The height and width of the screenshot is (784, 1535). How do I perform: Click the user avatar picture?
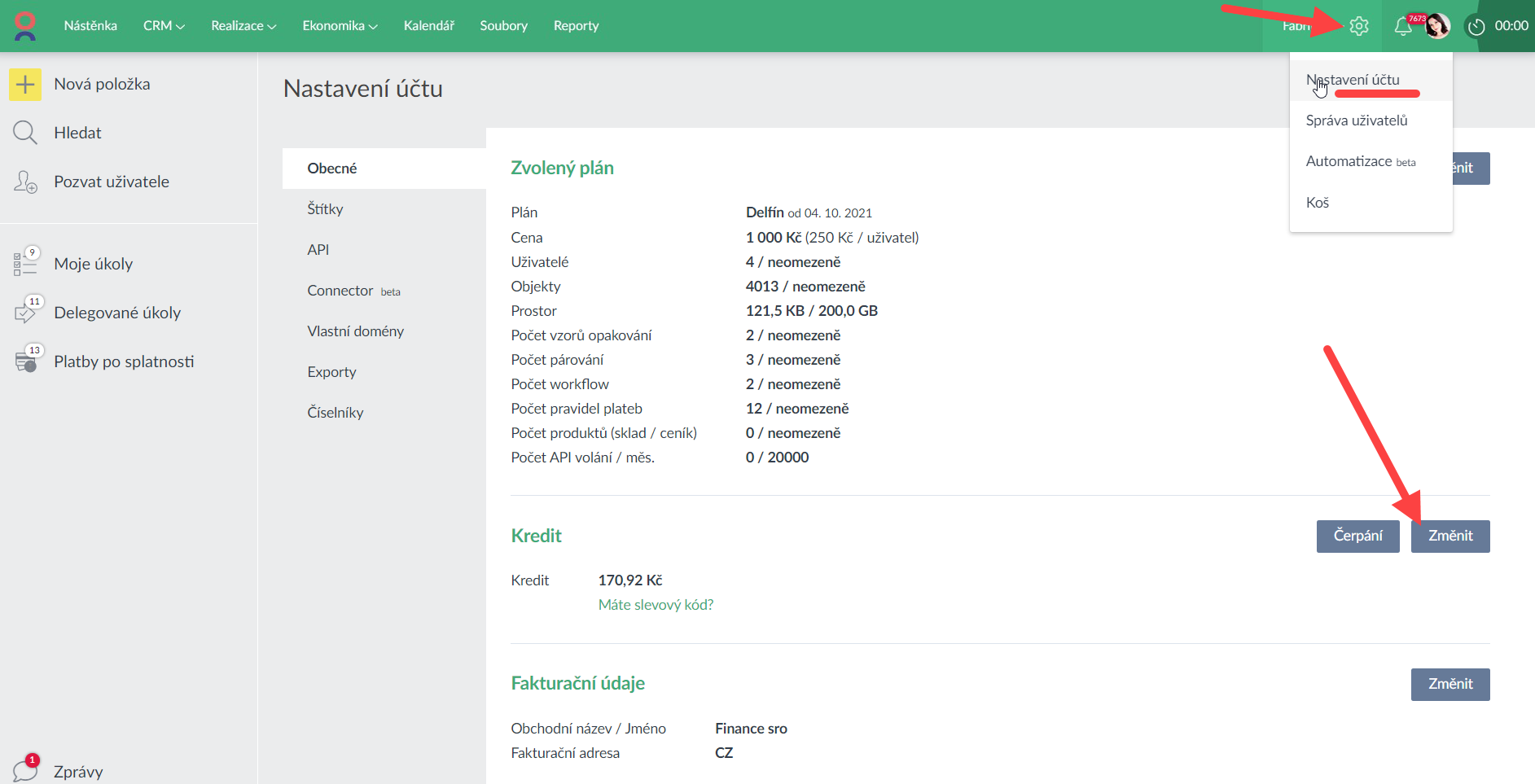click(x=1437, y=26)
